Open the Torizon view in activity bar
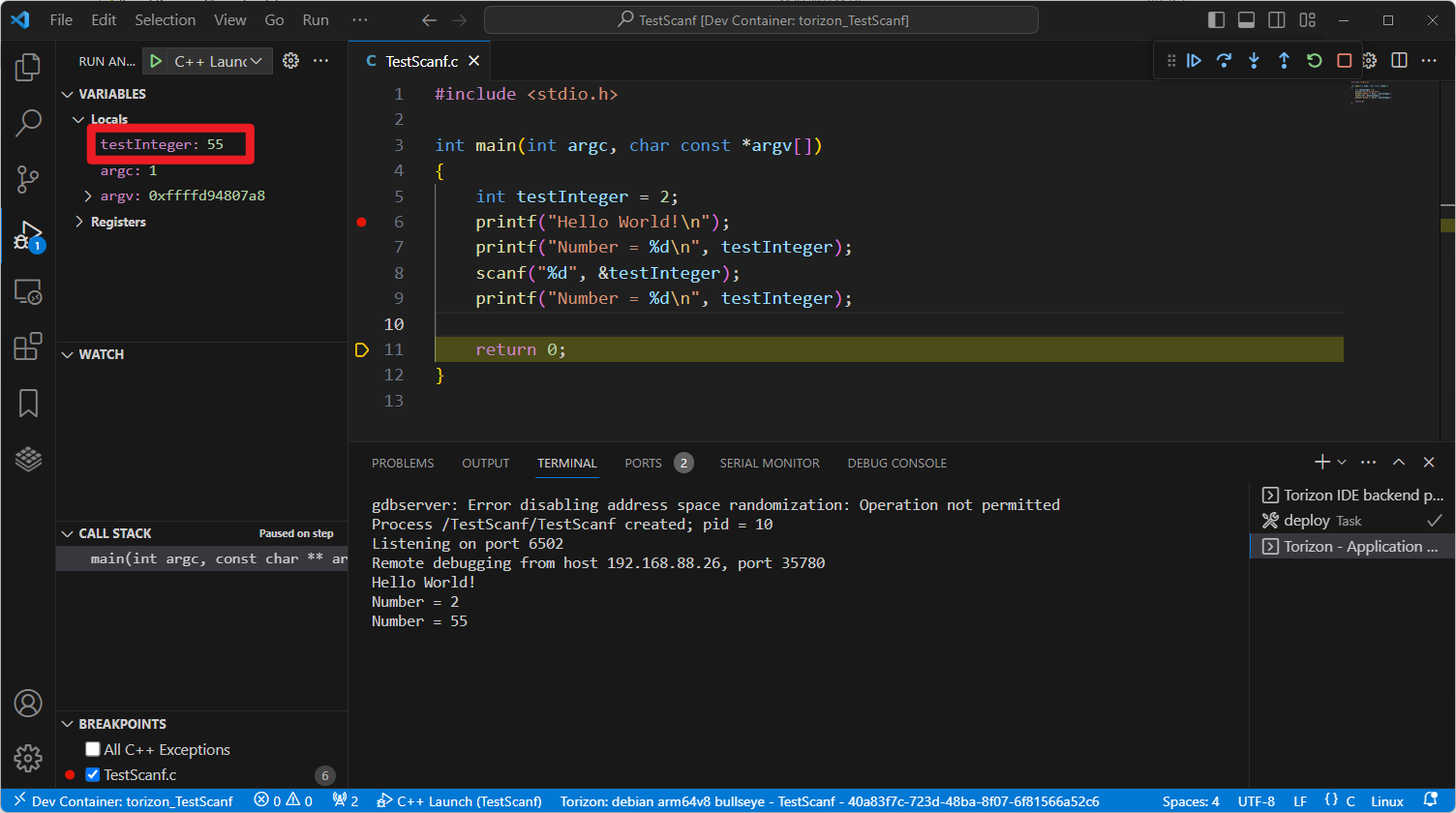 [28, 459]
